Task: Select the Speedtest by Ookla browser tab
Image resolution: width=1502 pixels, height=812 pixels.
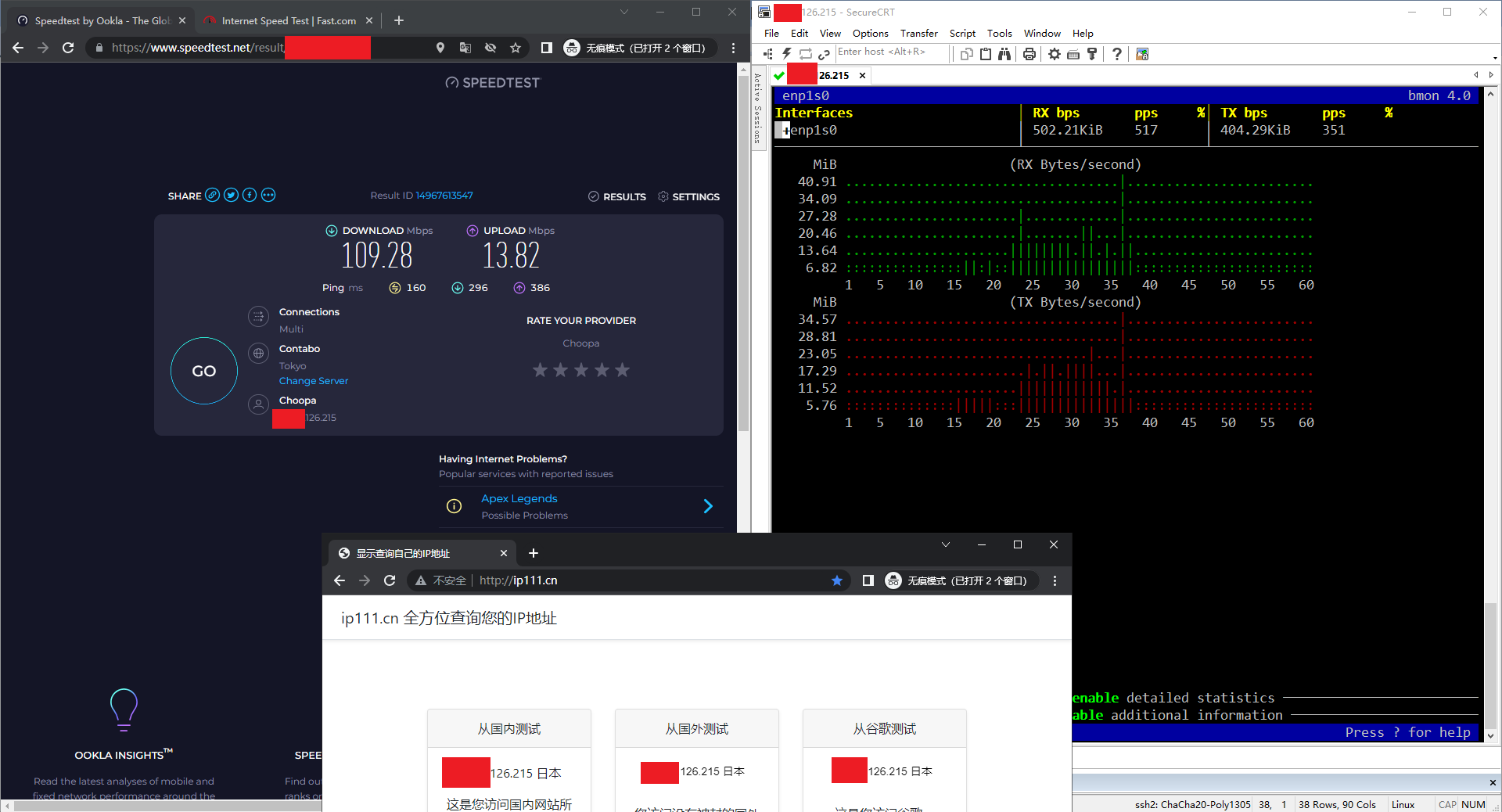Action: (x=102, y=21)
